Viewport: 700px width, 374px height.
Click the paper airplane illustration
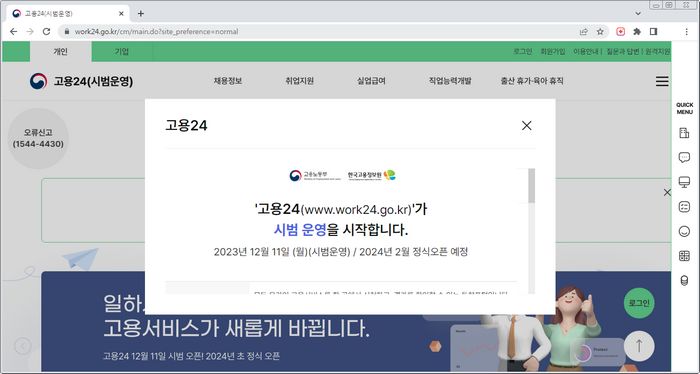[x=81, y=259]
